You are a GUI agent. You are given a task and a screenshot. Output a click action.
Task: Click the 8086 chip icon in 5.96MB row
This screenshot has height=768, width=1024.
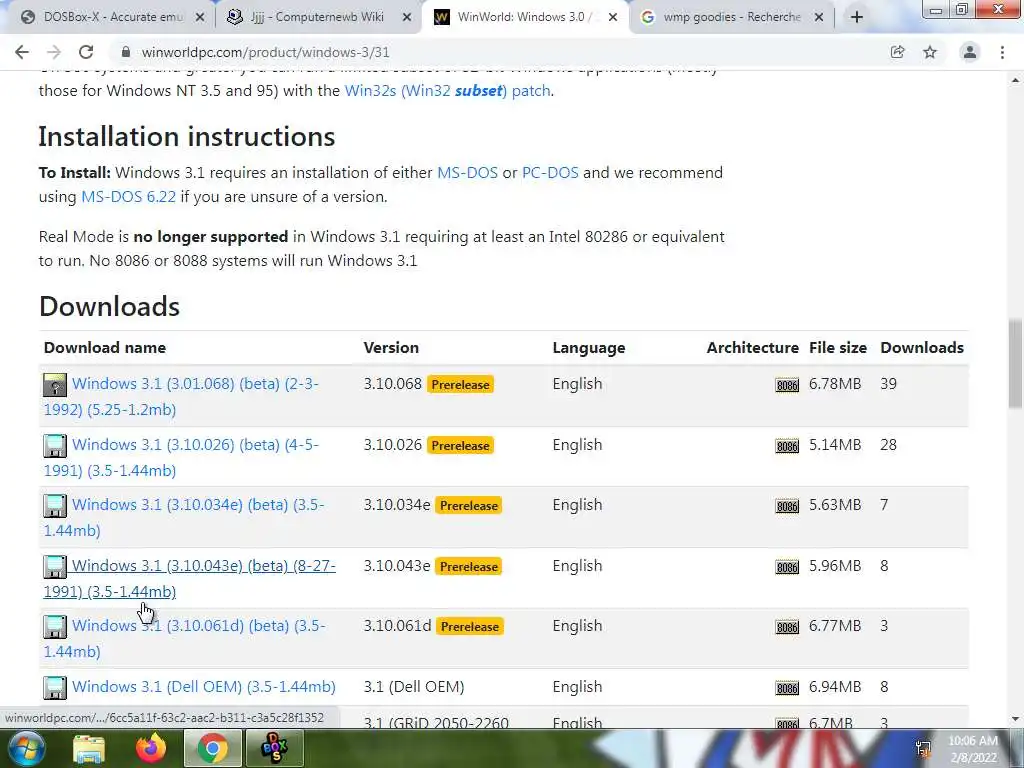(787, 566)
